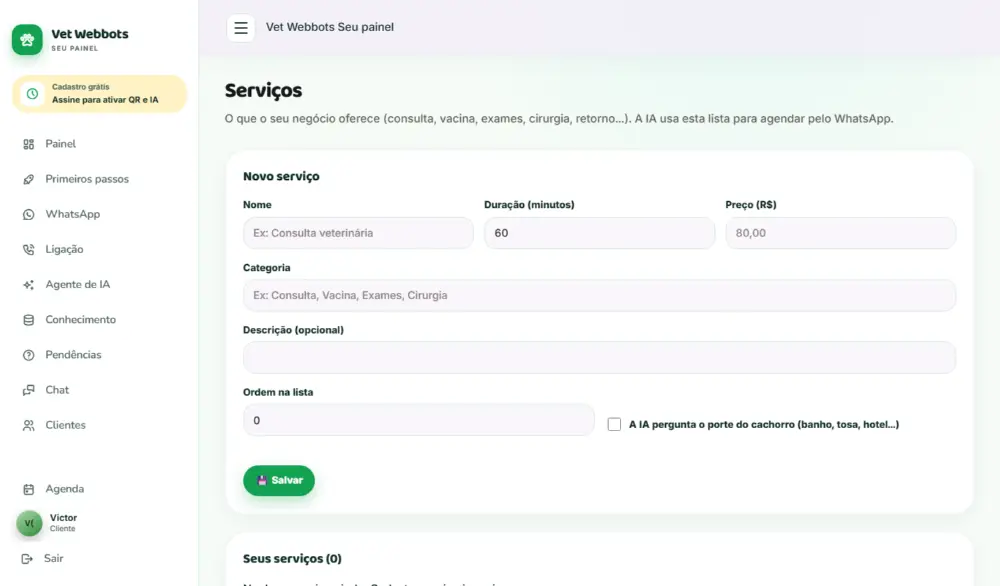Click the Vet Webbots brand title
The height and width of the screenshot is (586, 1000).
point(90,34)
